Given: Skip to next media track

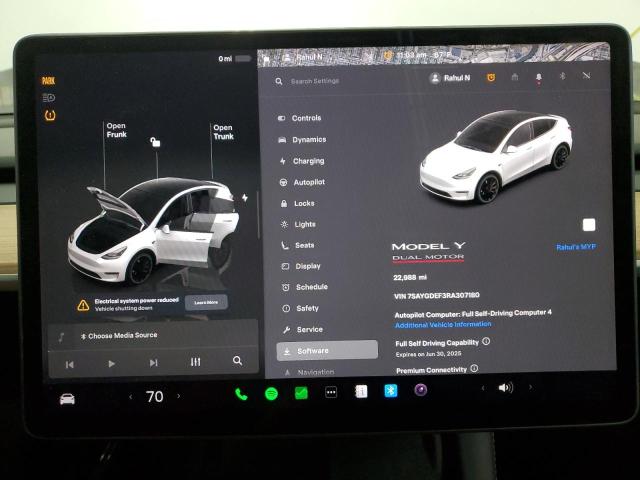Looking at the screenshot, I should (x=153, y=363).
